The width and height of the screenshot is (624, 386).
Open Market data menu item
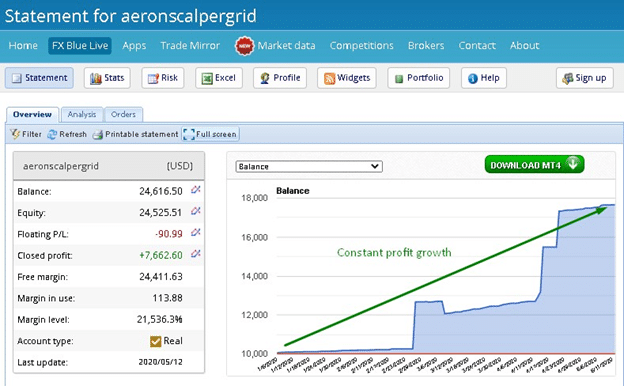tap(286, 46)
